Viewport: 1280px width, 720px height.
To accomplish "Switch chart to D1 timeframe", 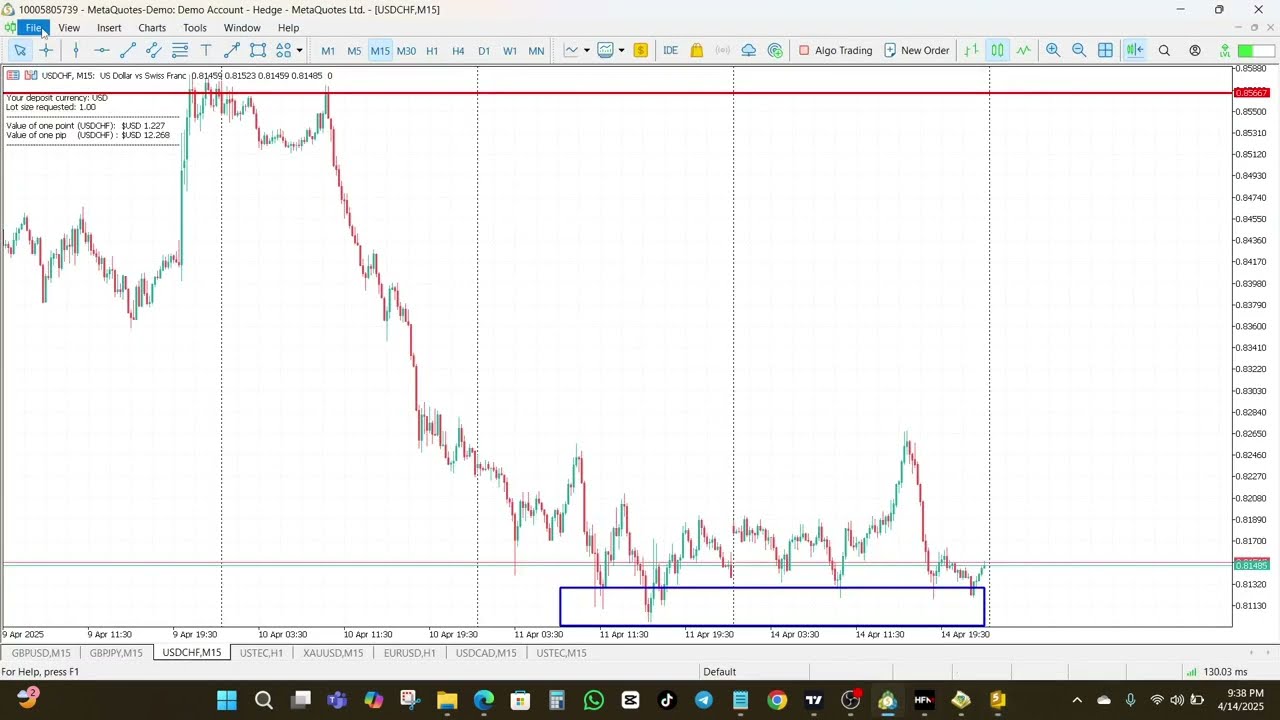I will (484, 51).
